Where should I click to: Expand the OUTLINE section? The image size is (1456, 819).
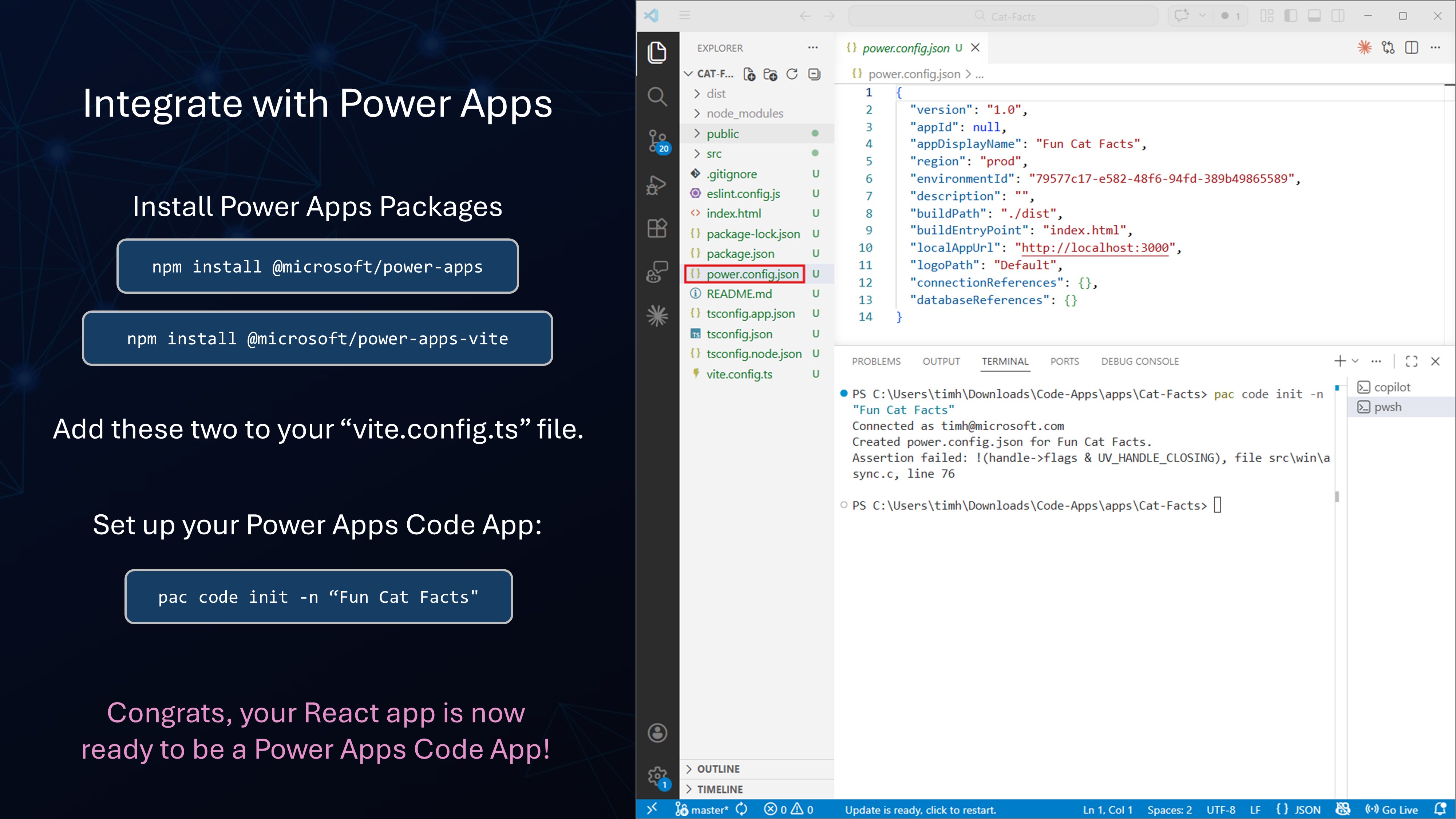pyautogui.click(x=757, y=769)
